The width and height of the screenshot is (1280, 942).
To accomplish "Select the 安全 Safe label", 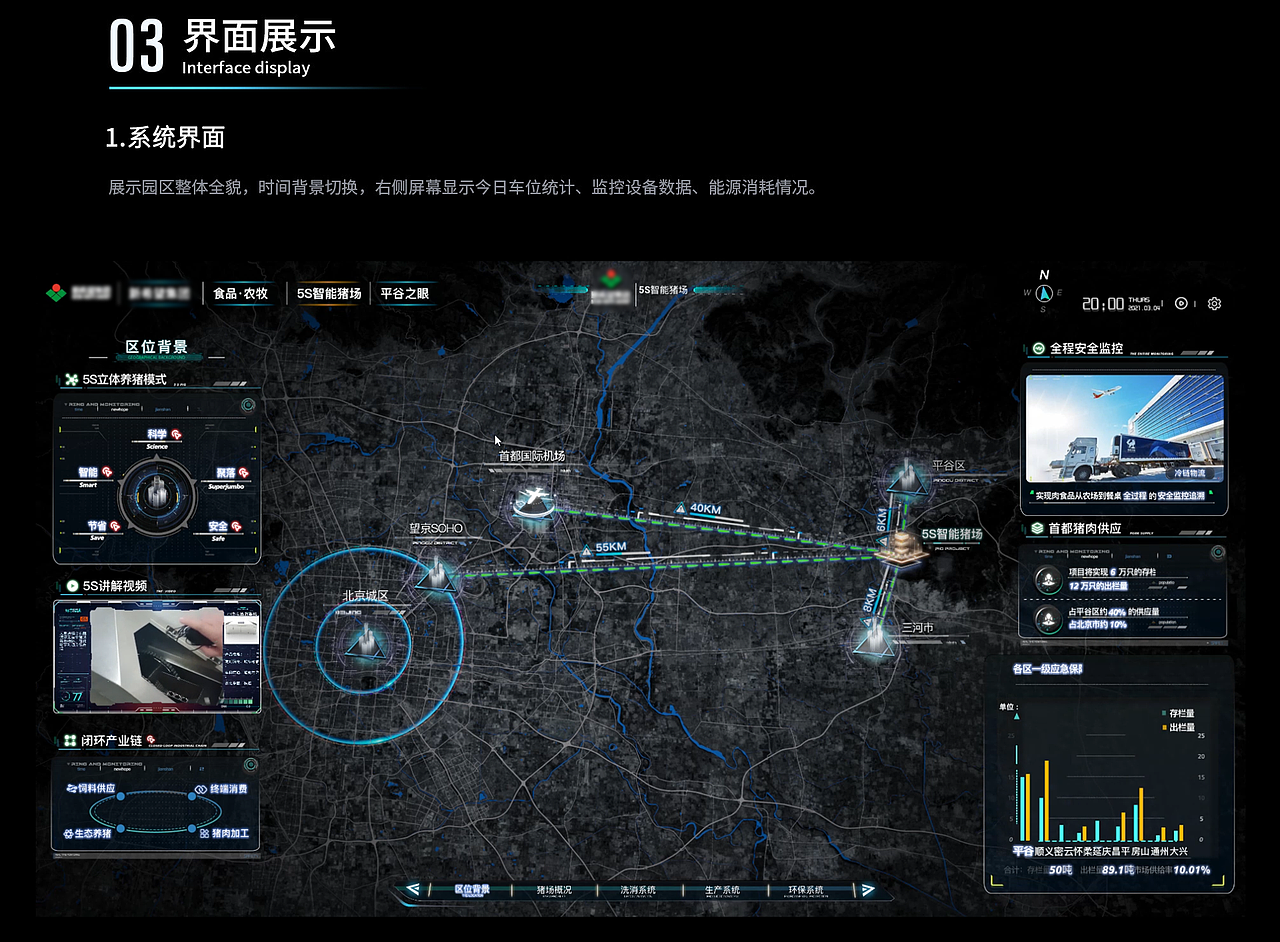I will (218, 530).
